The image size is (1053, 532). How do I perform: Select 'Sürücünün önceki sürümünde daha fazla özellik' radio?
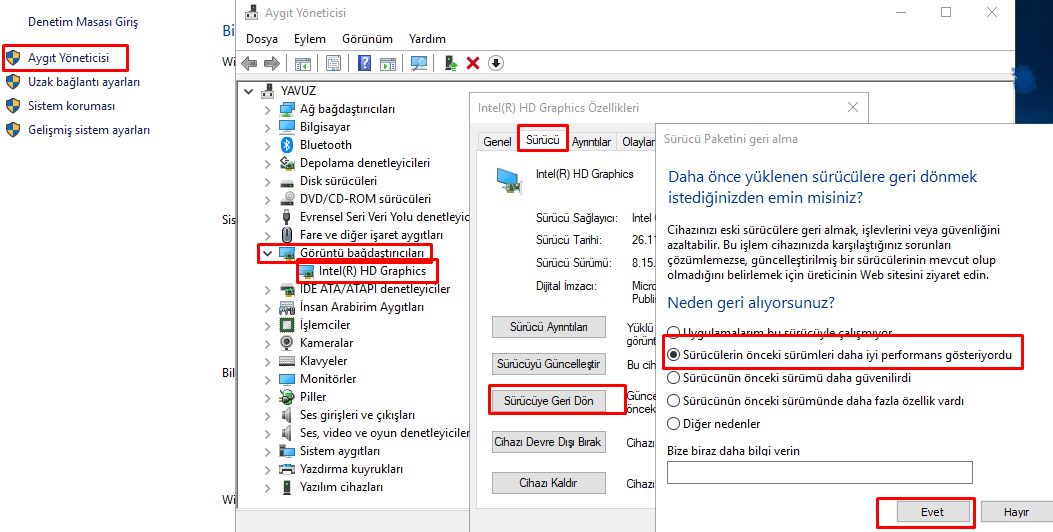(674, 401)
